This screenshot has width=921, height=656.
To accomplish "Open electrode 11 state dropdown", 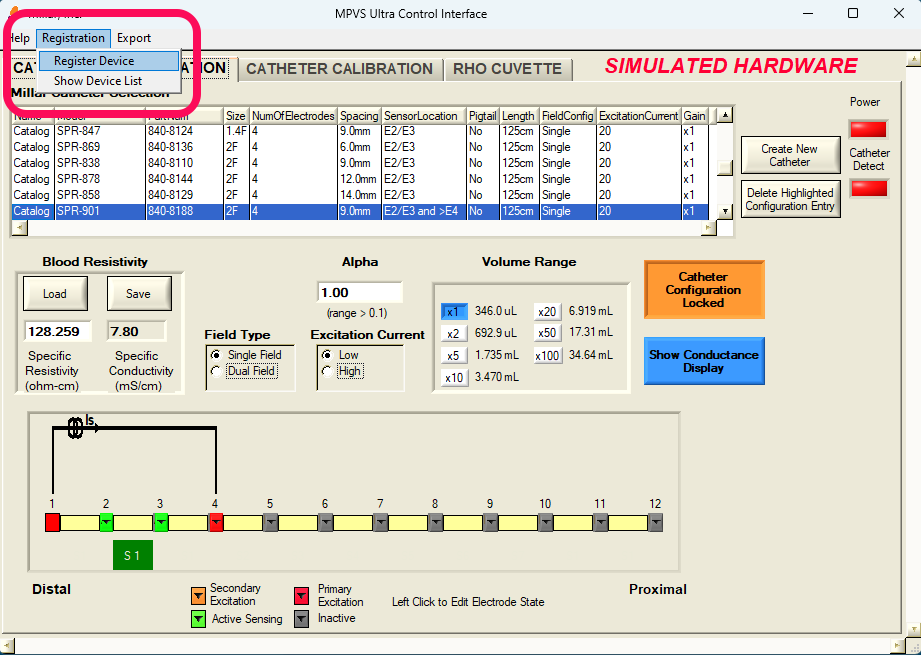I will pyautogui.click(x=600, y=523).
